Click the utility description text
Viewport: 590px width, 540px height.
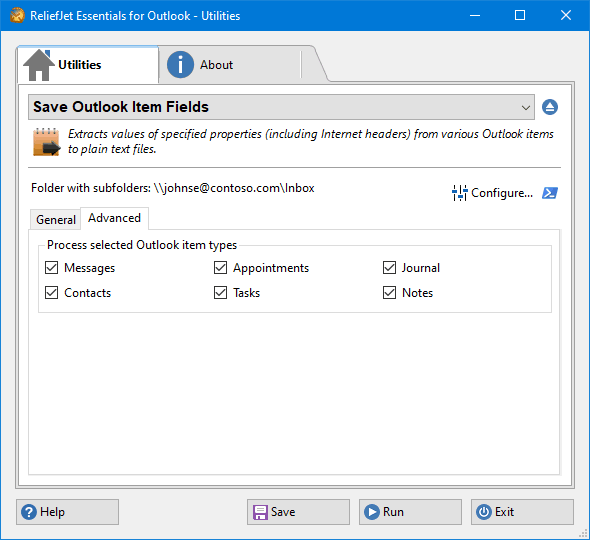[x=310, y=141]
